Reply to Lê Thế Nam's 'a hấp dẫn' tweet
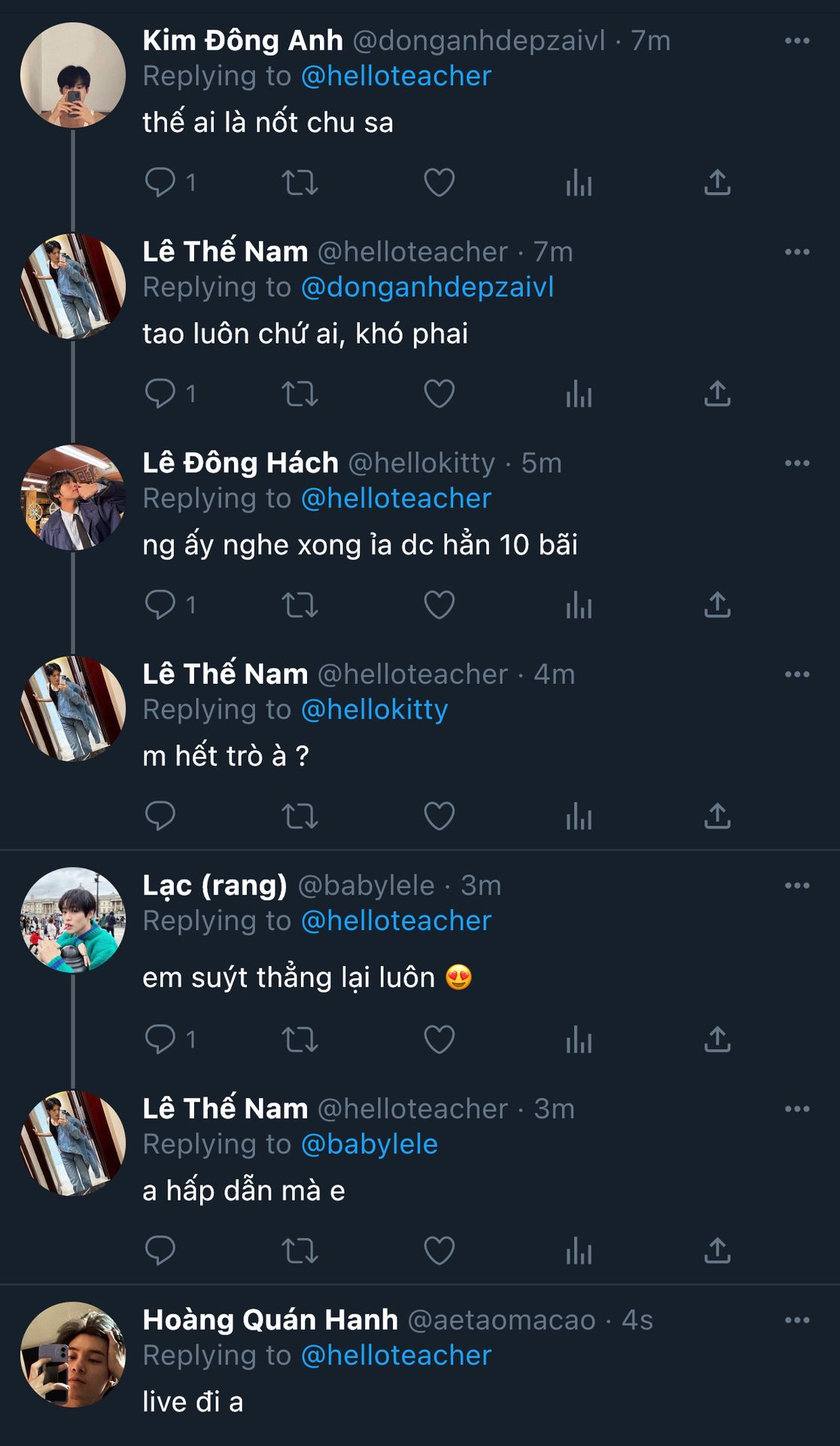840x1446 pixels. pos(160,1251)
